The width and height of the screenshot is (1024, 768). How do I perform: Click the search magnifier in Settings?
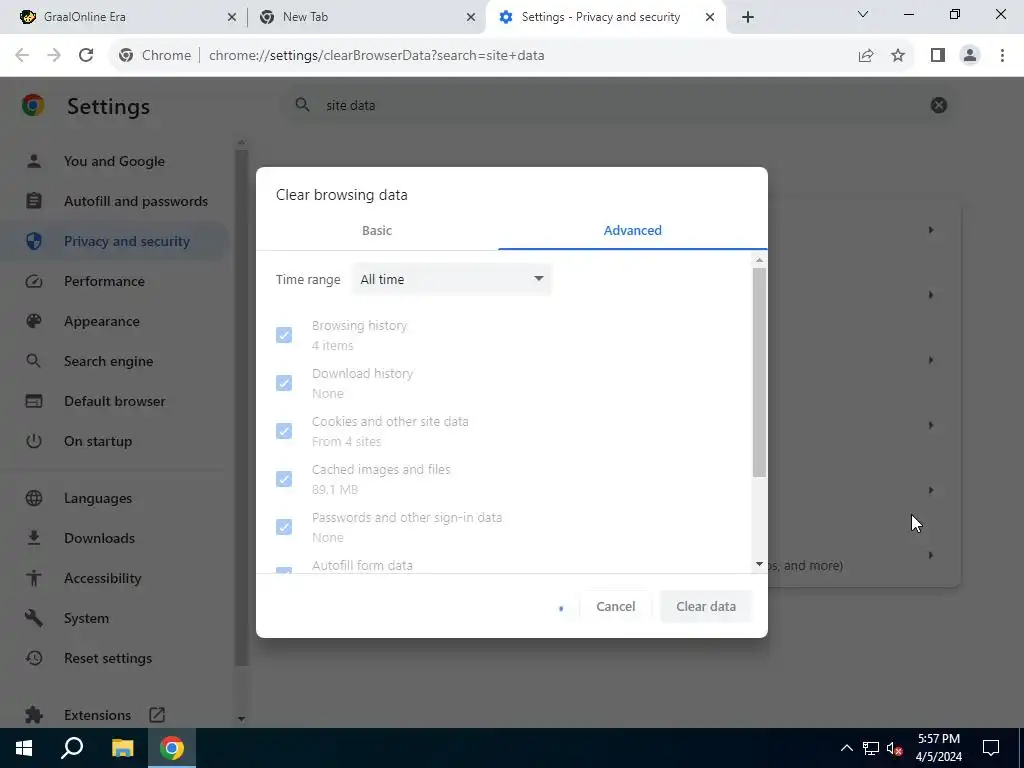302,105
